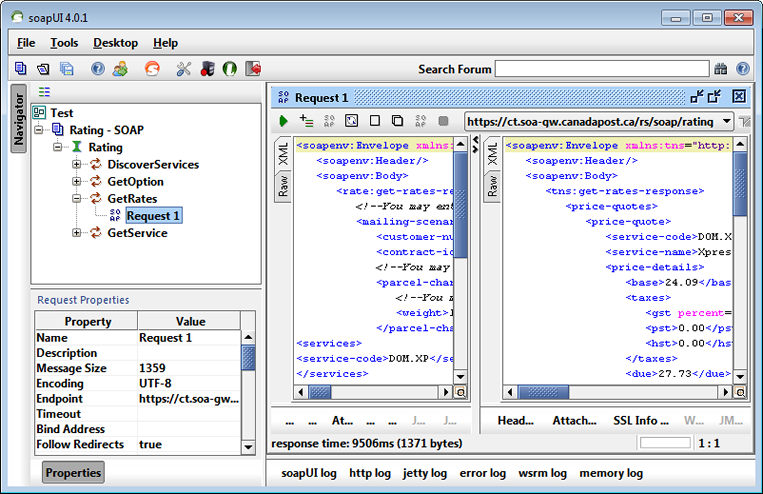Open the response Attach... tab

click(x=574, y=421)
